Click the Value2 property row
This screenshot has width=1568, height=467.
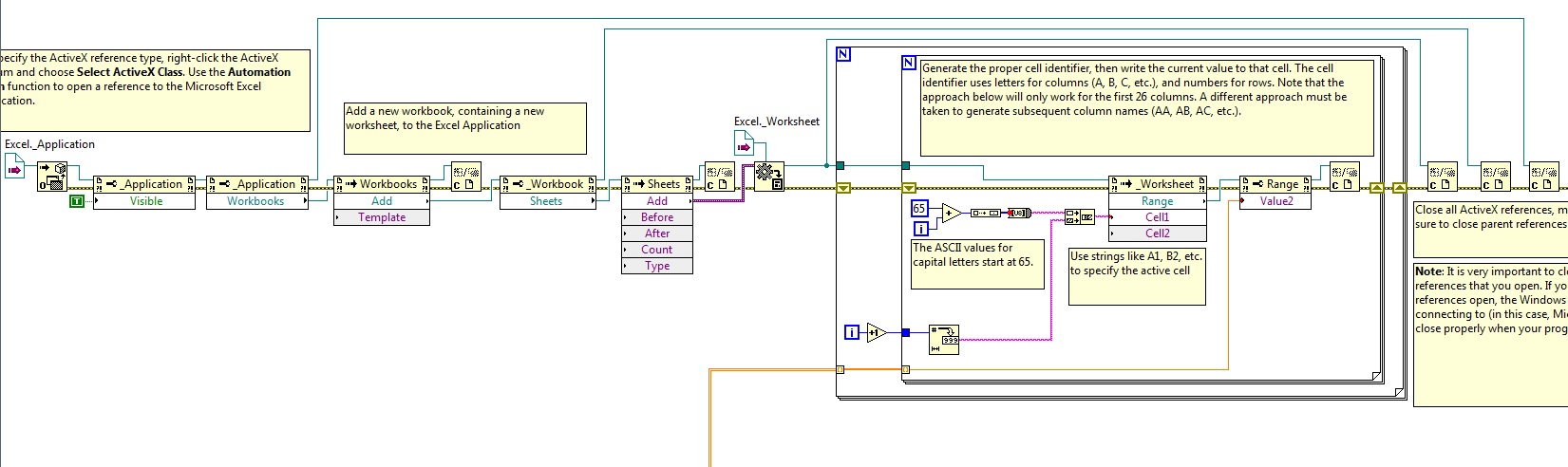1275,201
